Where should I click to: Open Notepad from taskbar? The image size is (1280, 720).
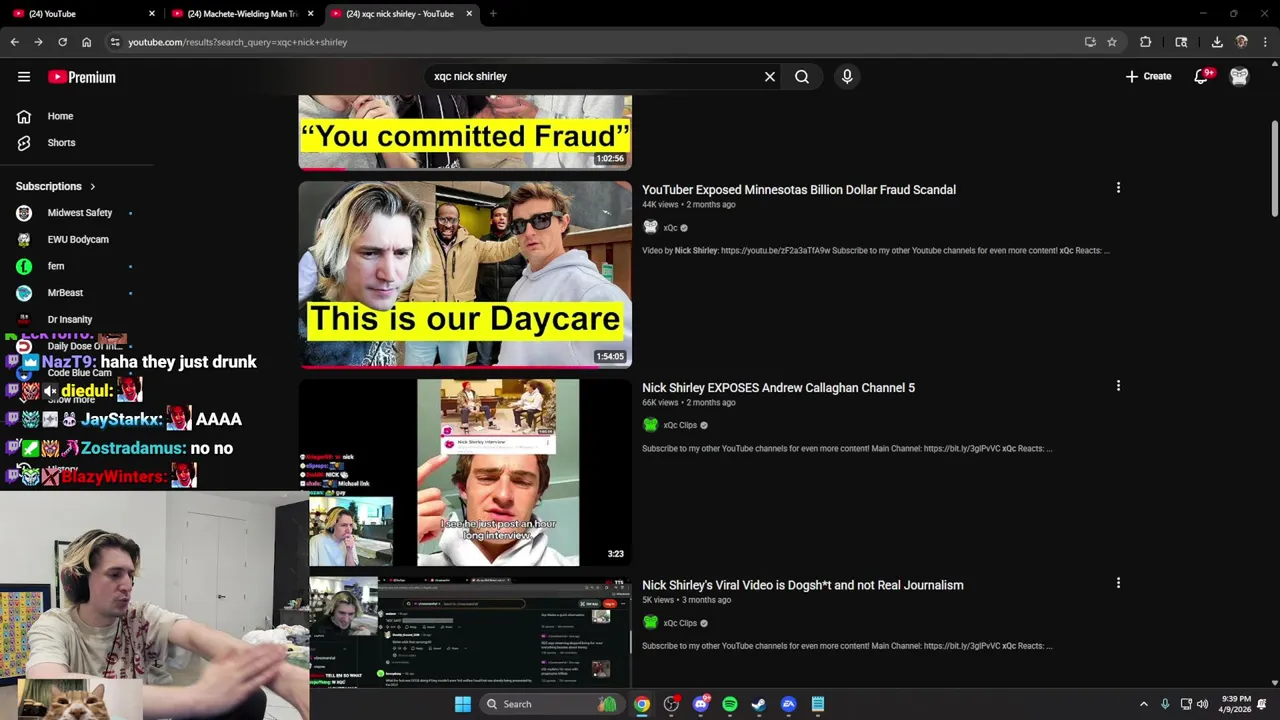818,704
